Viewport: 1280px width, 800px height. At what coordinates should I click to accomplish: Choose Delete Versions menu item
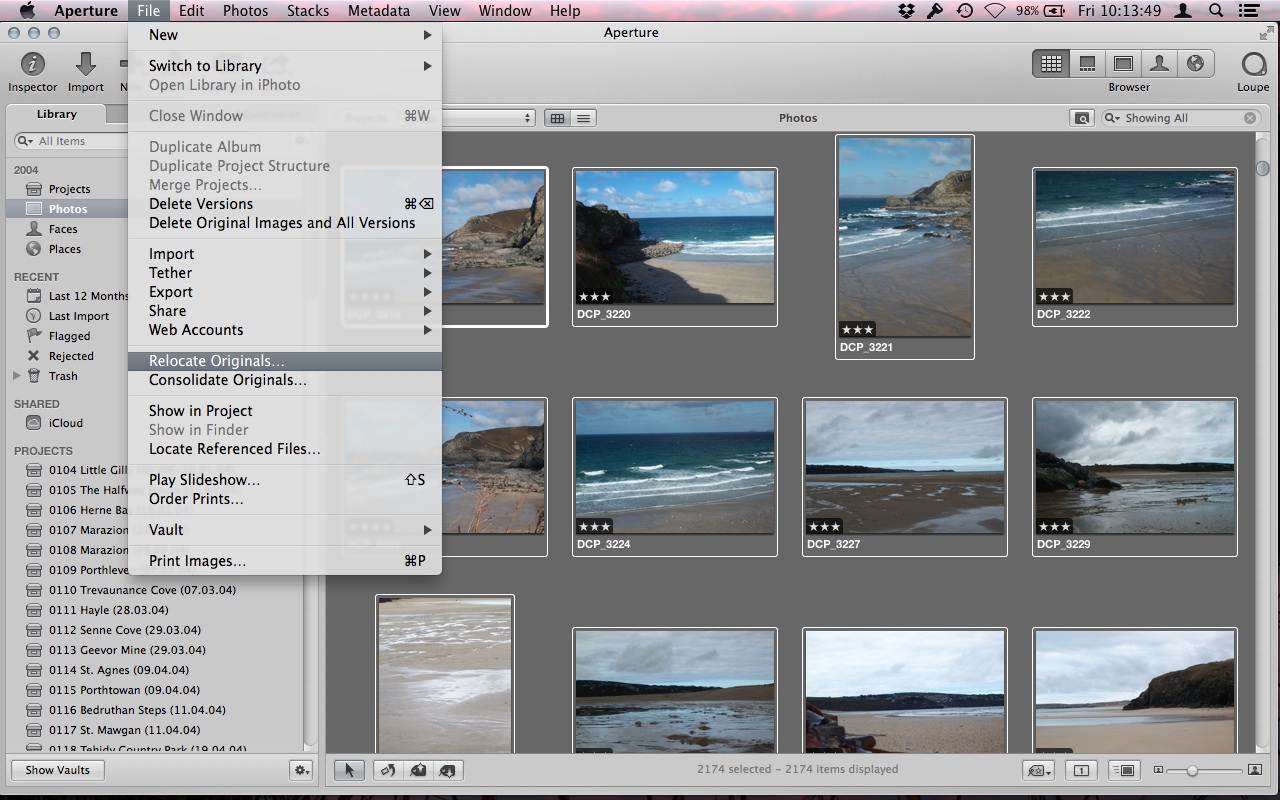[x=285, y=204]
